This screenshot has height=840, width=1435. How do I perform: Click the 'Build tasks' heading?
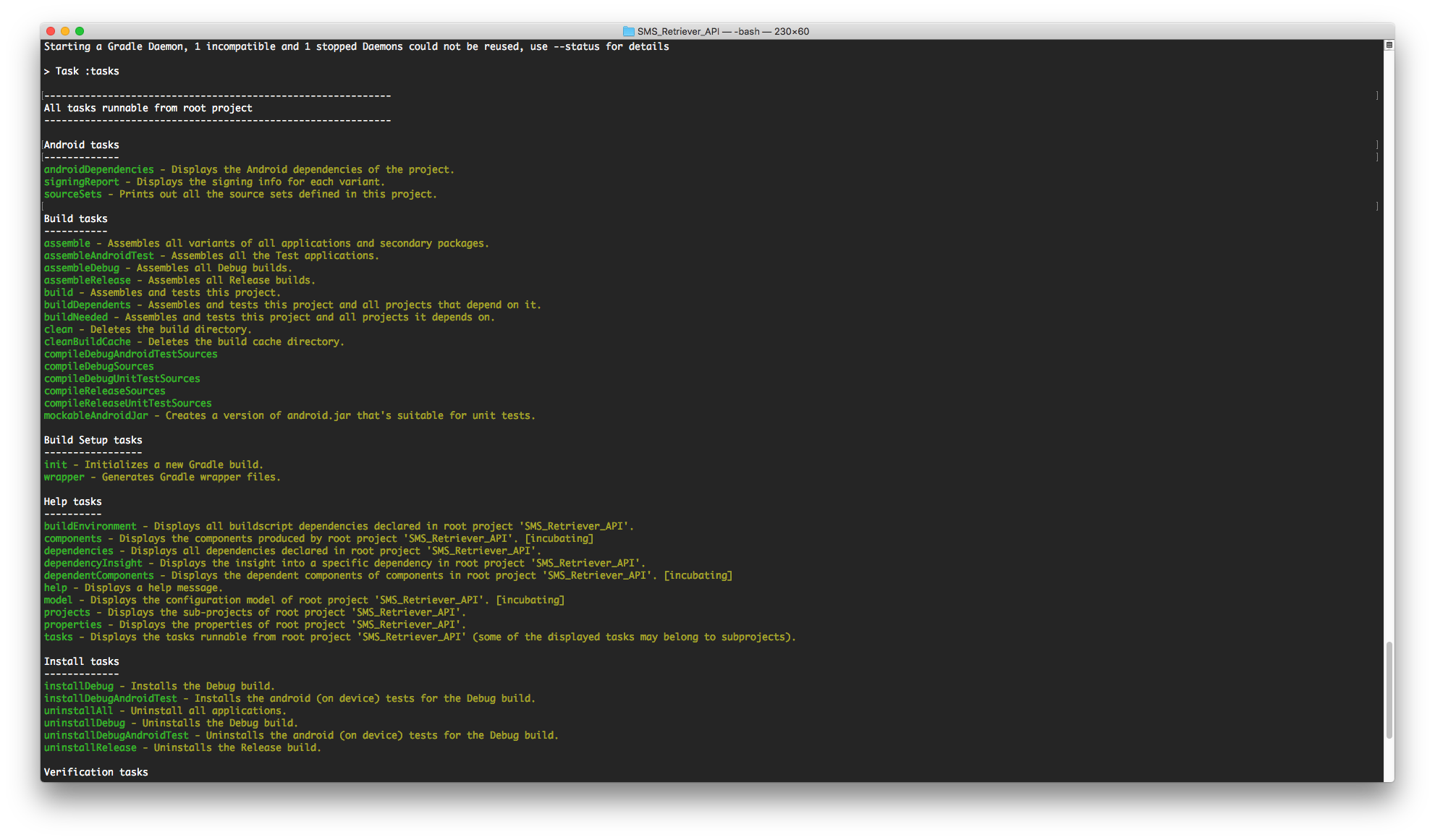pos(76,219)
